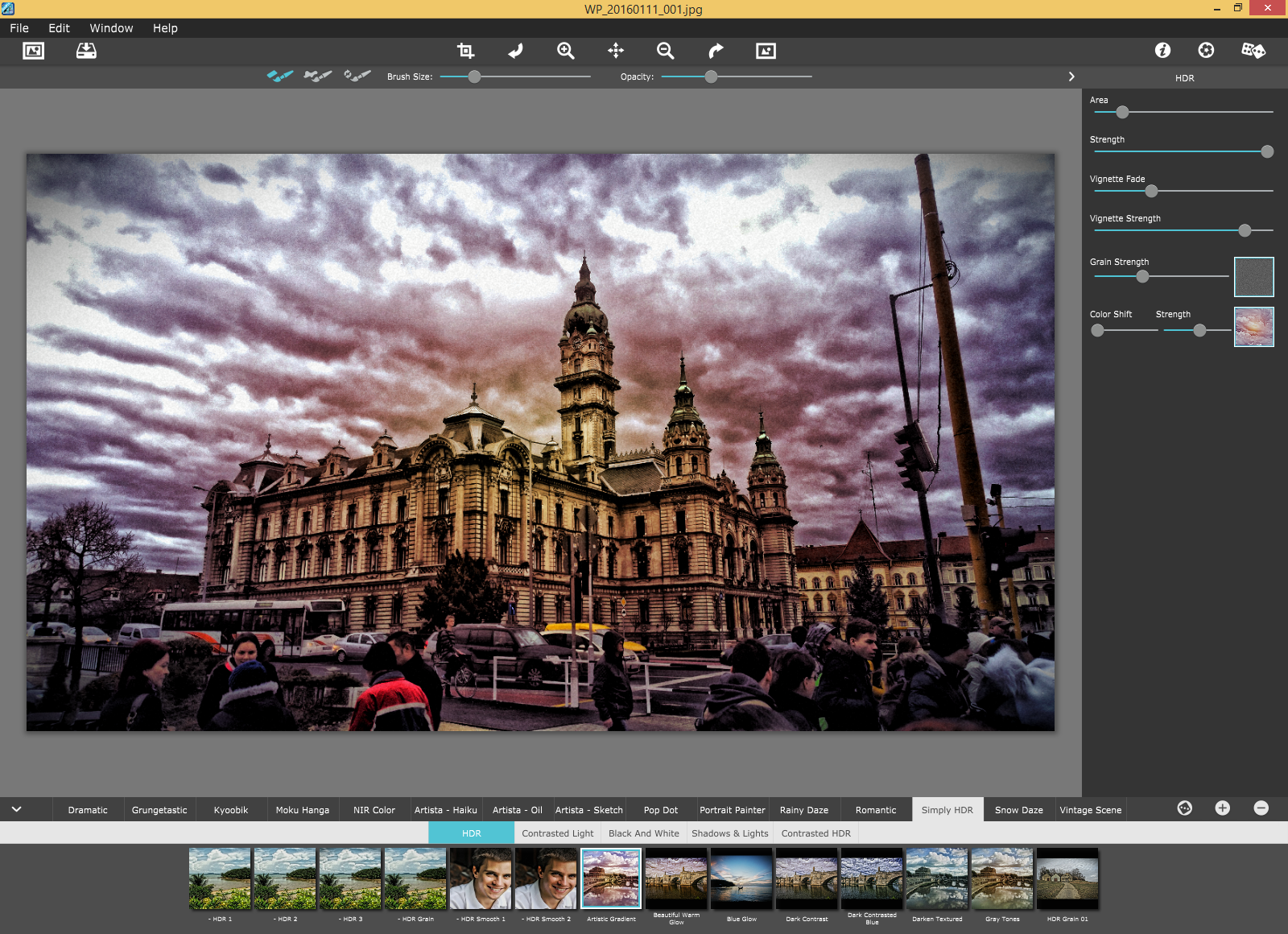Click the Vignette Strength slider handle

pyautogui.click(x=1245, y=230)
